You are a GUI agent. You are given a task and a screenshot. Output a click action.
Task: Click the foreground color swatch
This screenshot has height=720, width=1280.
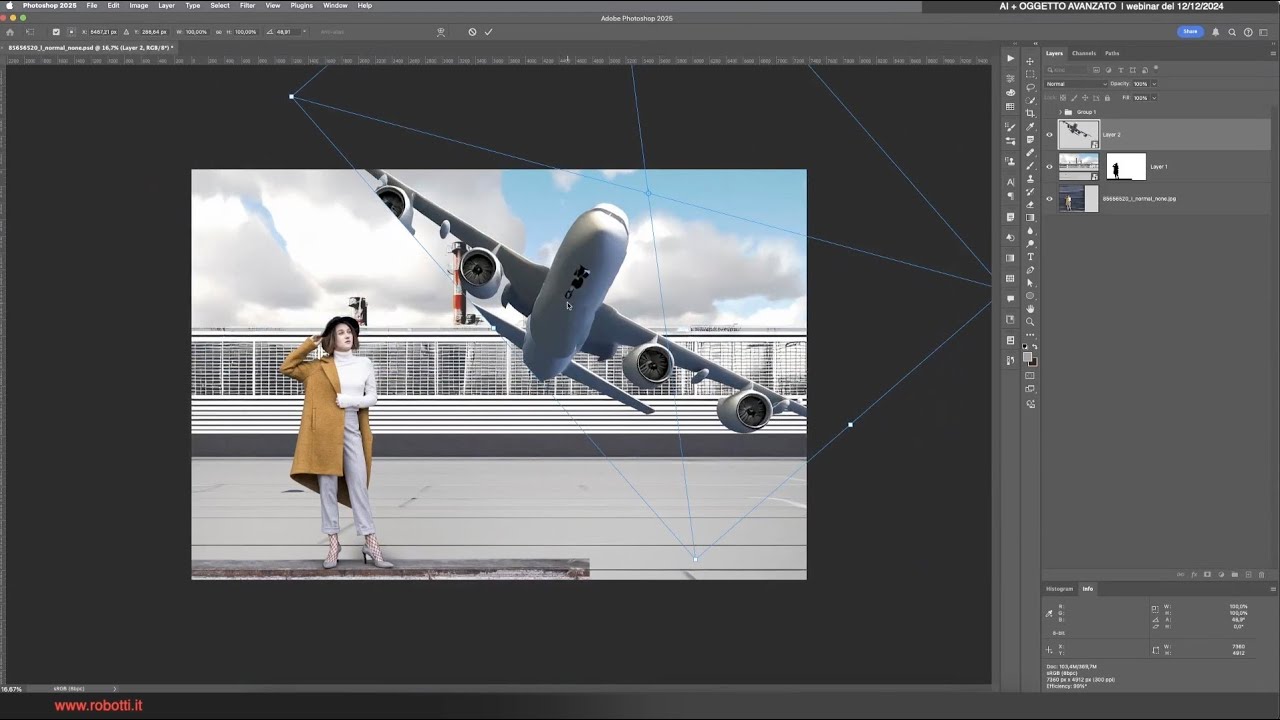pos(1027,357)
